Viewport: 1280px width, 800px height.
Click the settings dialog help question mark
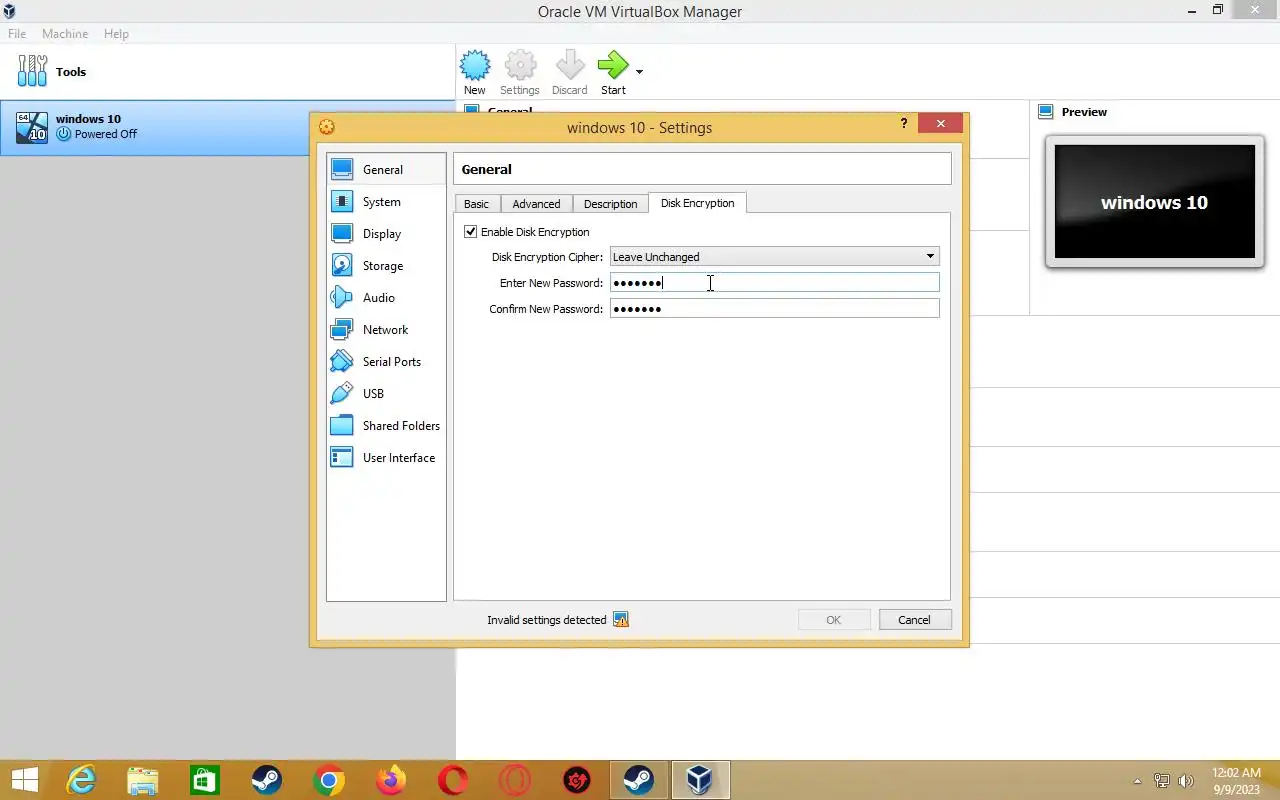click(x=904, y=124)
